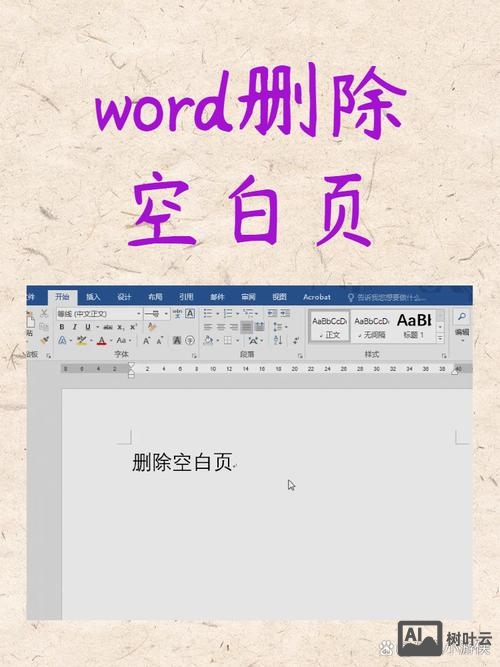Insert an Enclosed Character using the circled icon

point(190,340)
